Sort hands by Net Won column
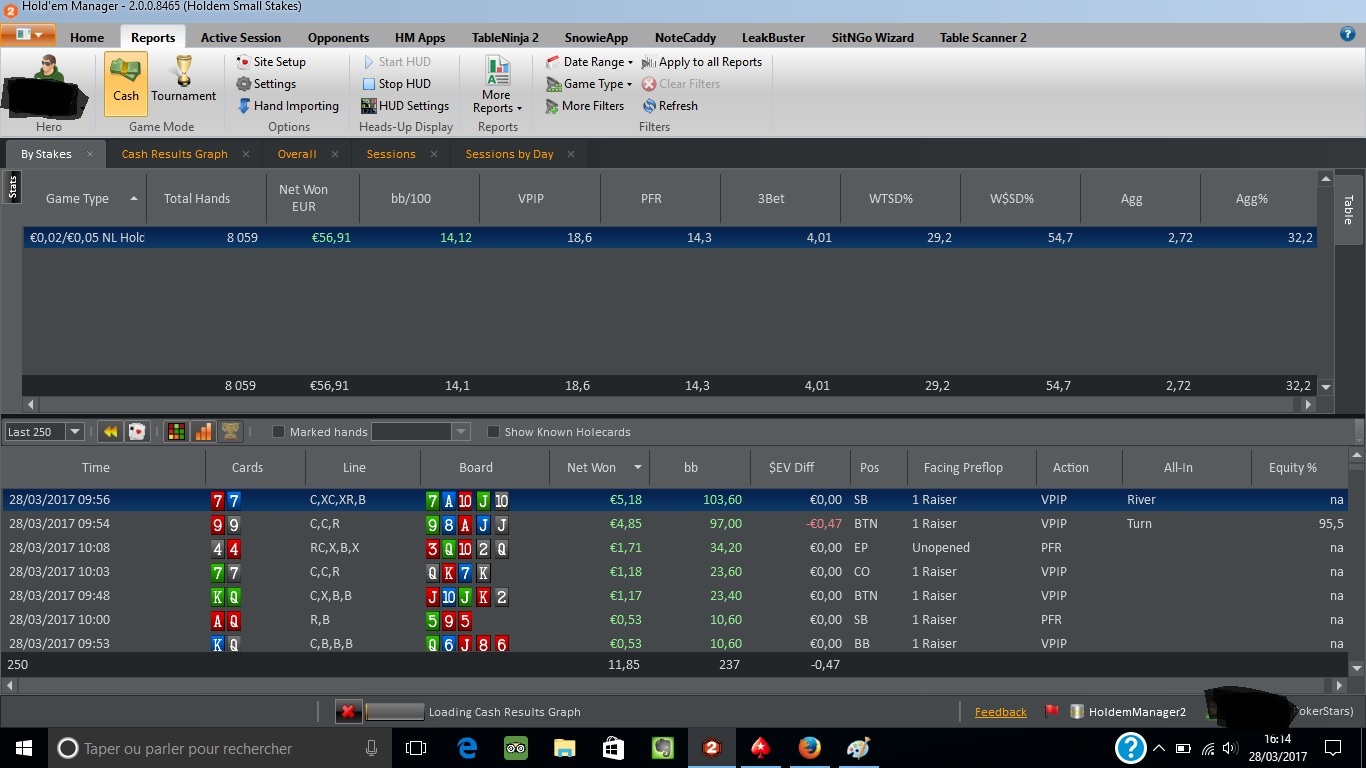The width and height of the screenshot is (1366, 768). (599, 467)
